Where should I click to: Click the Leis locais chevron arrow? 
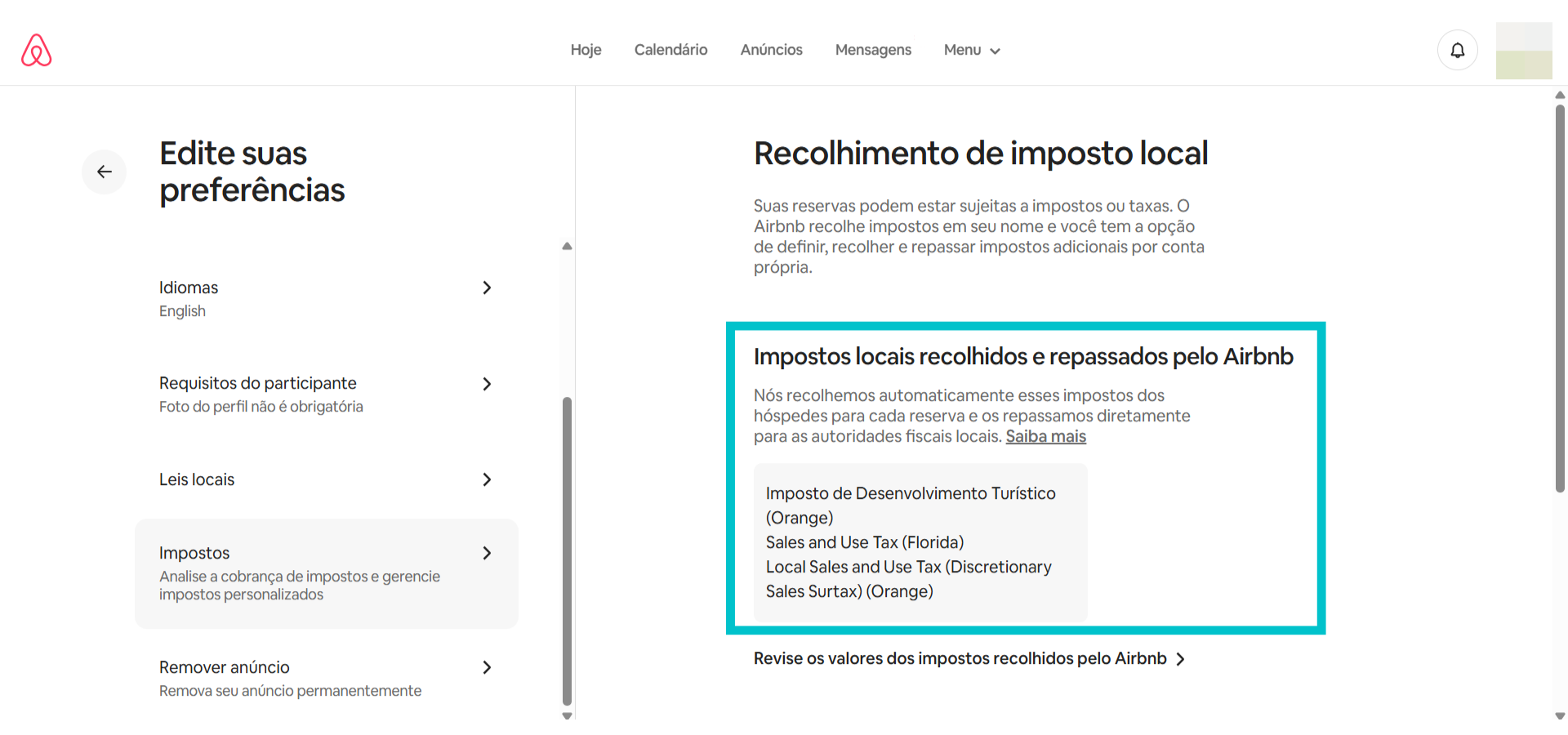pyautogui.click(x=487, y=480)
